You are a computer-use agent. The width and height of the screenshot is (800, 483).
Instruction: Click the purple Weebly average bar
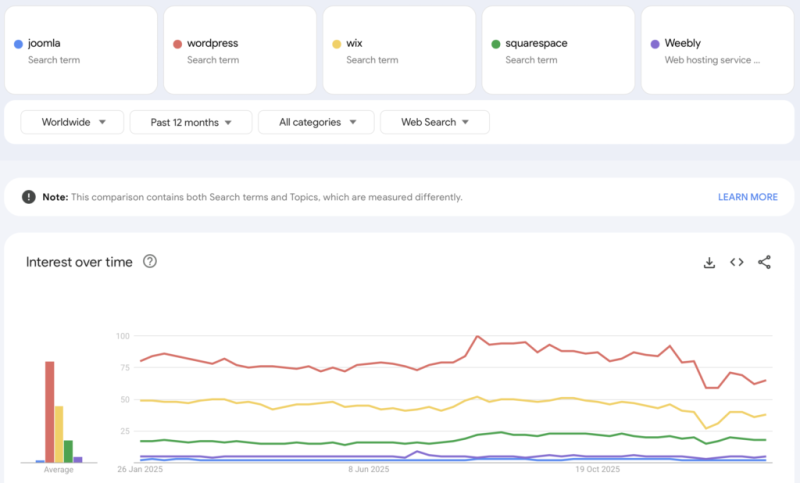click(x=78, y=460)
